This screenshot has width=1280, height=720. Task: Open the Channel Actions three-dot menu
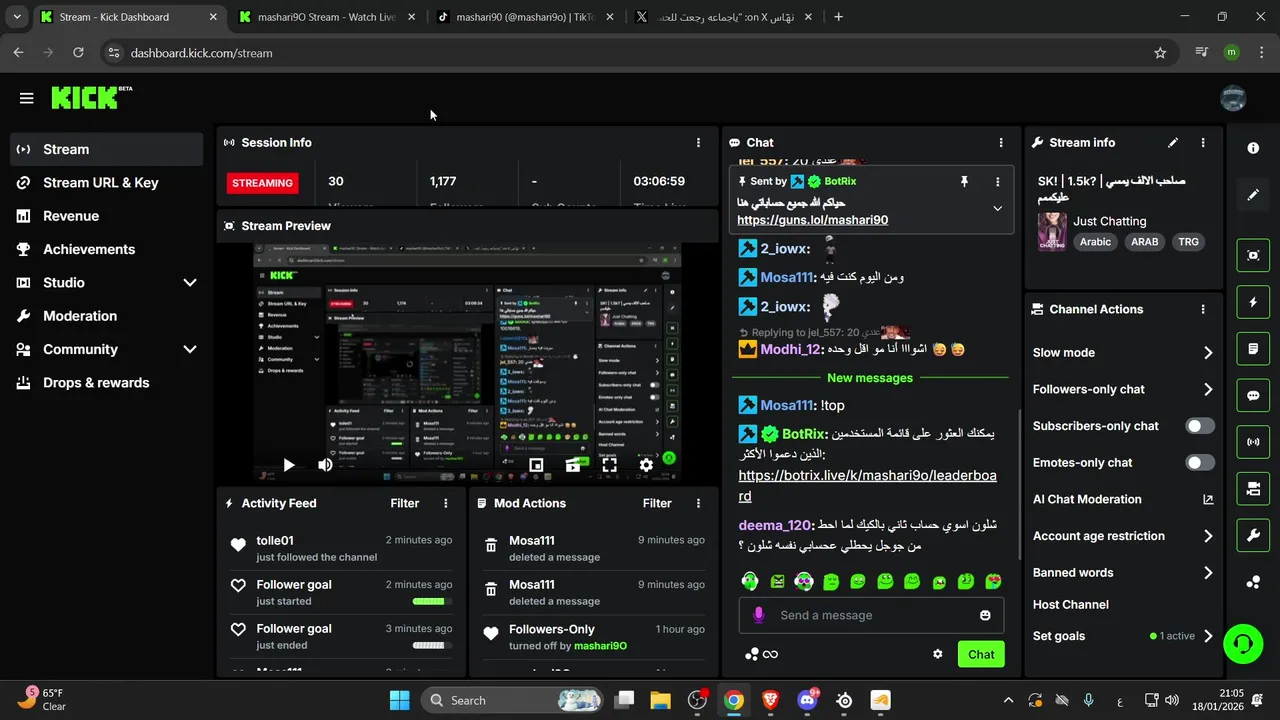click(x=1203, y=310)
